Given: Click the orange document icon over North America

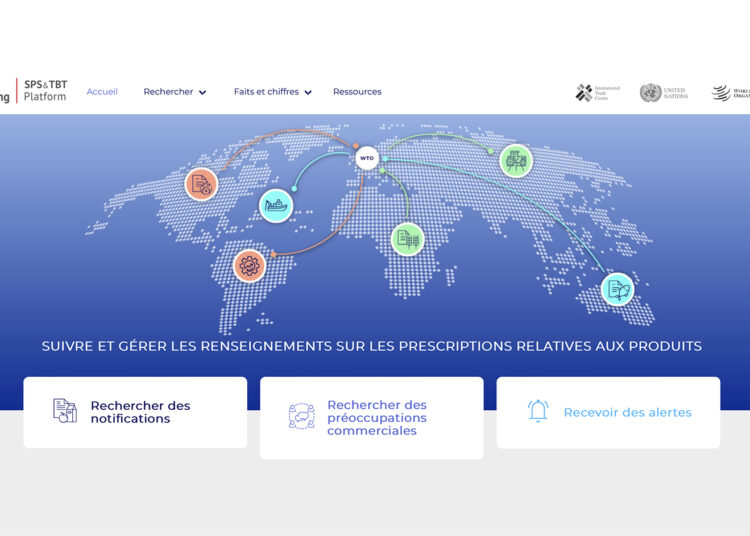Looking at the screenshot, I should [201, 183].
